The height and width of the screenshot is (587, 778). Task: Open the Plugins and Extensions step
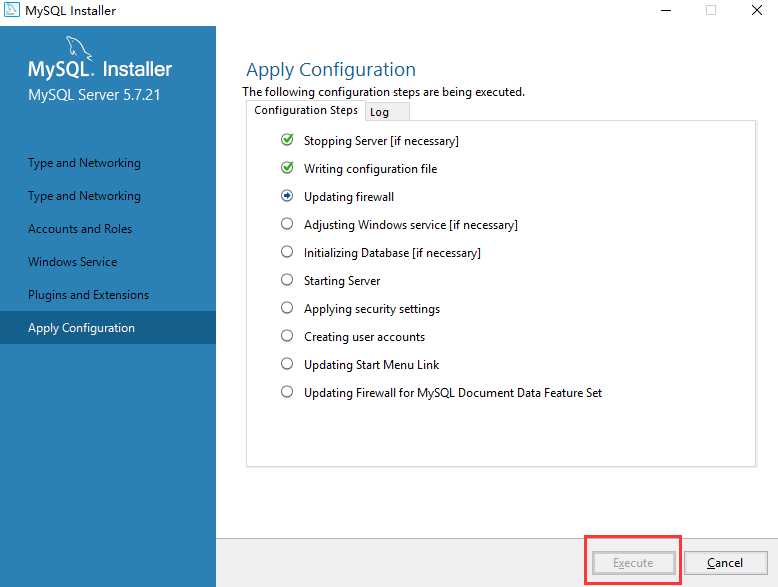(x=88, y=295)
